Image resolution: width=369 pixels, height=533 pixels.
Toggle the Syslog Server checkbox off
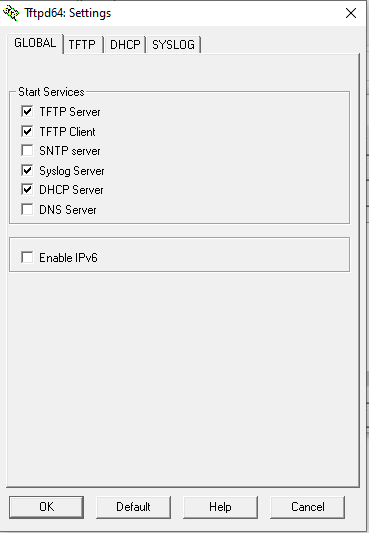click(x=27, y=170)
